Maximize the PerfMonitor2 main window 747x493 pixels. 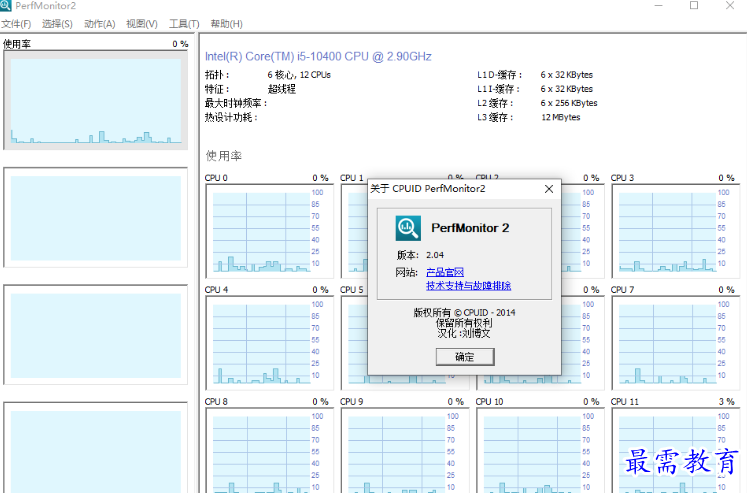point(694,6)
